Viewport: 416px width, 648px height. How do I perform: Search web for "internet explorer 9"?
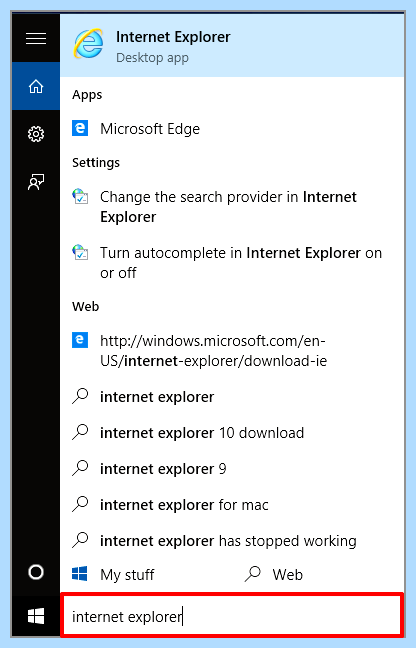coord(232,469)
